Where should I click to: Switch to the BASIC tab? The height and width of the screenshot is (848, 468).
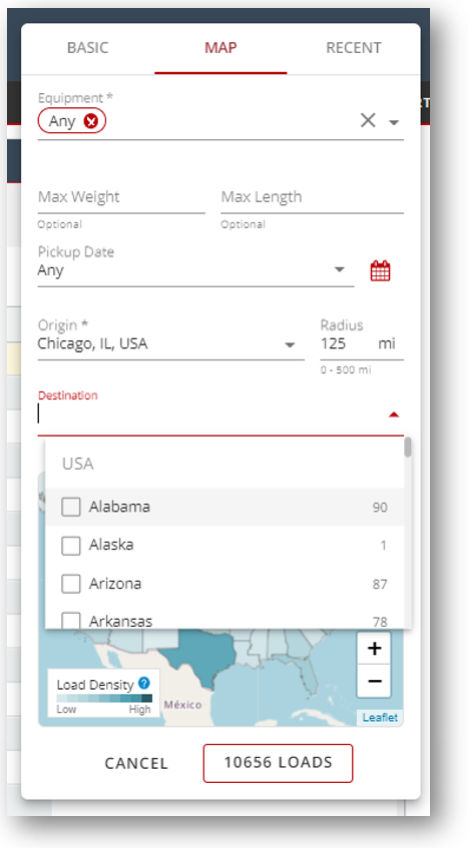point(88,48)
